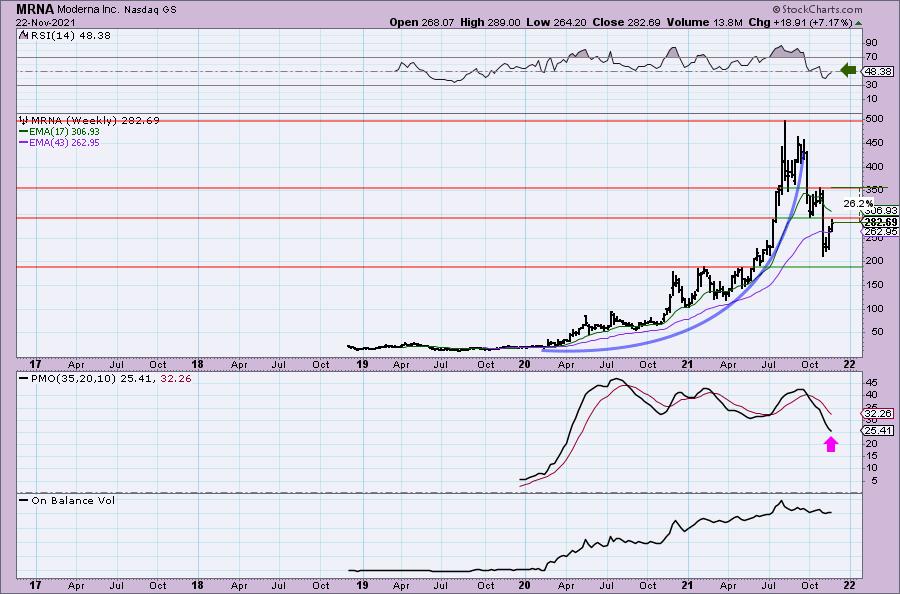
Task: Click the 30 level on the RSI axis
Action: point(871,85)
